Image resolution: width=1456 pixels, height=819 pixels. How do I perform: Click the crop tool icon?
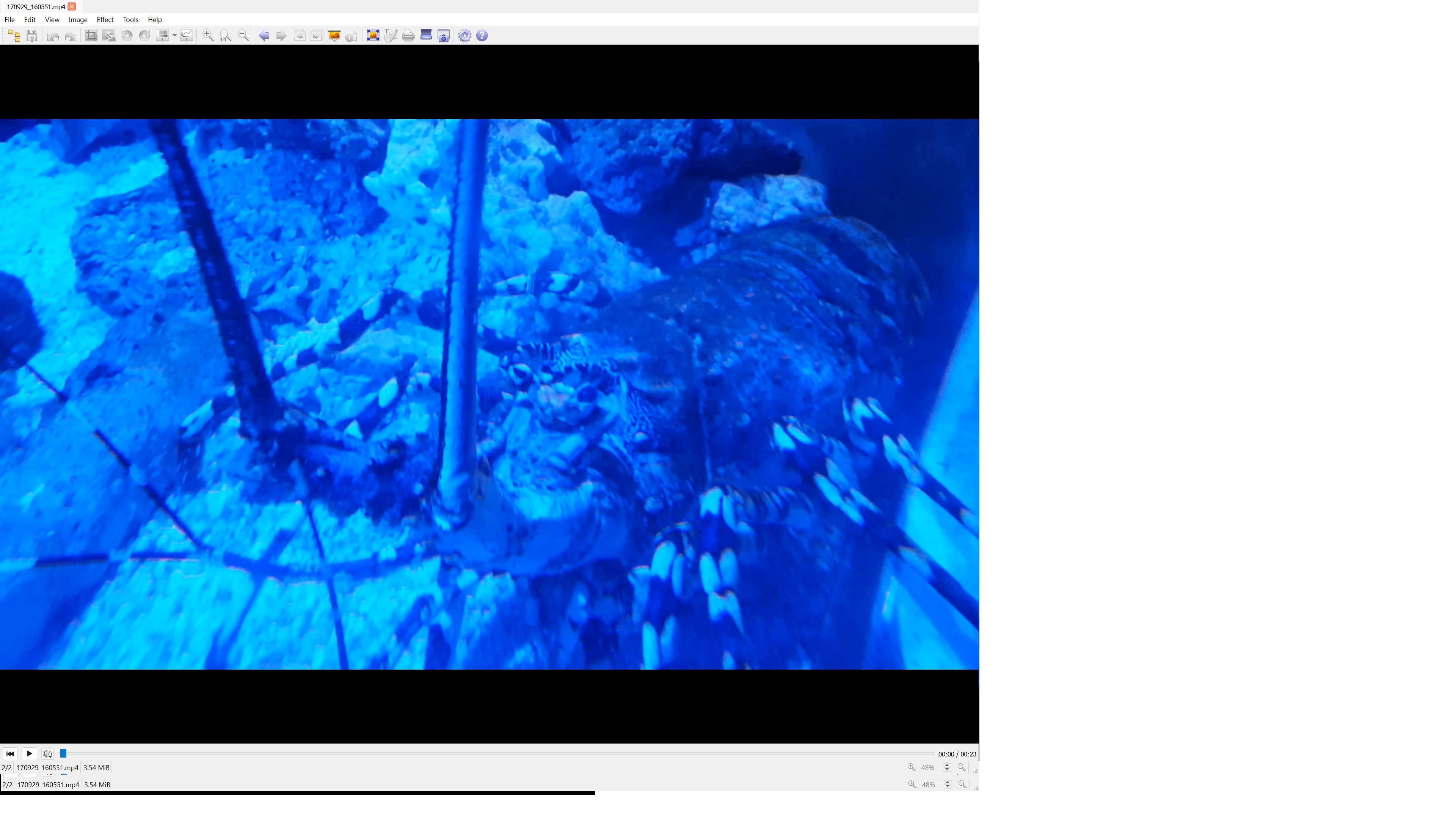click(91, 36)
